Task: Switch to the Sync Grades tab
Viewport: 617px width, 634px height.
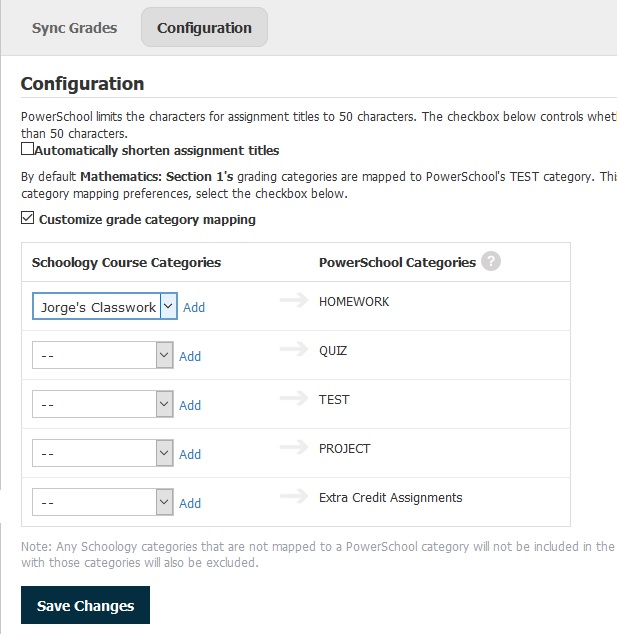Action: click(x=74, y=28)
